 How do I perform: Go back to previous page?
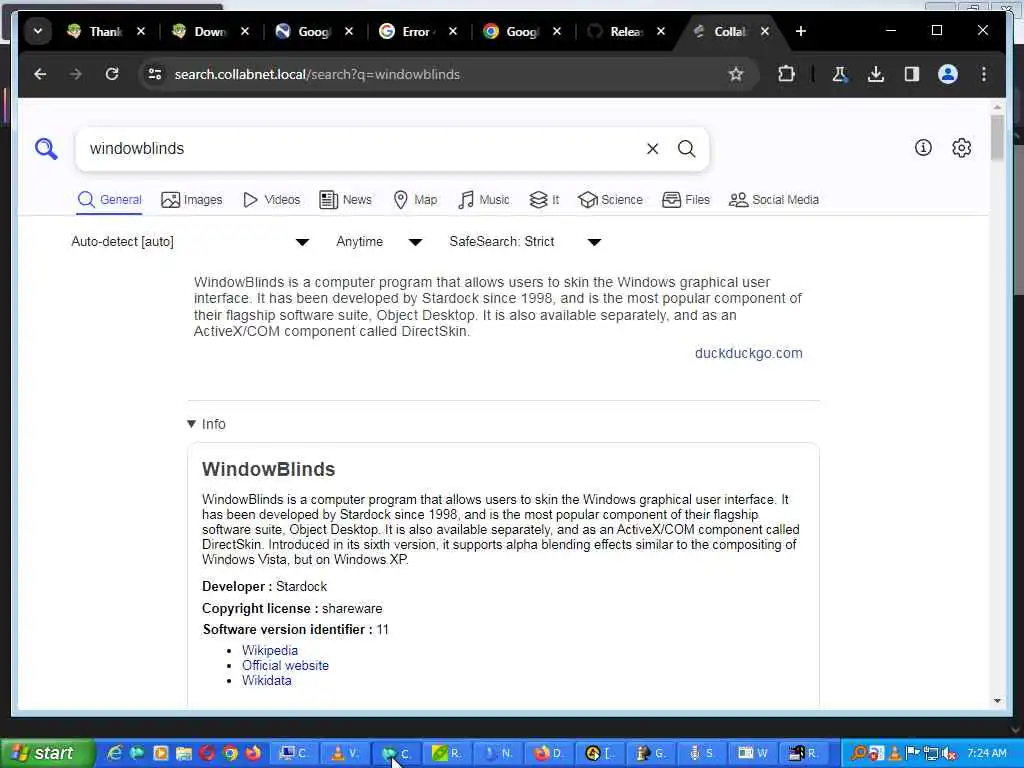coord(40,74)
